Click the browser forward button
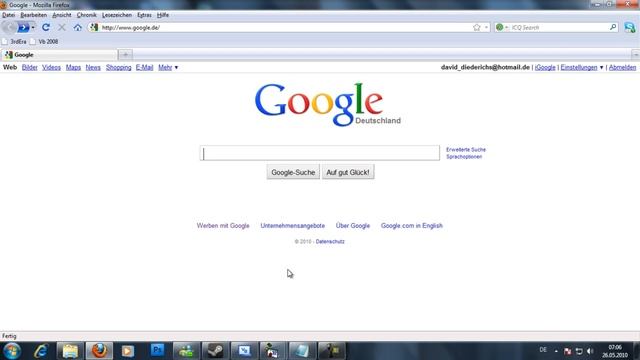Viewport: 640px width, 360px height. (x=24, y=27)
